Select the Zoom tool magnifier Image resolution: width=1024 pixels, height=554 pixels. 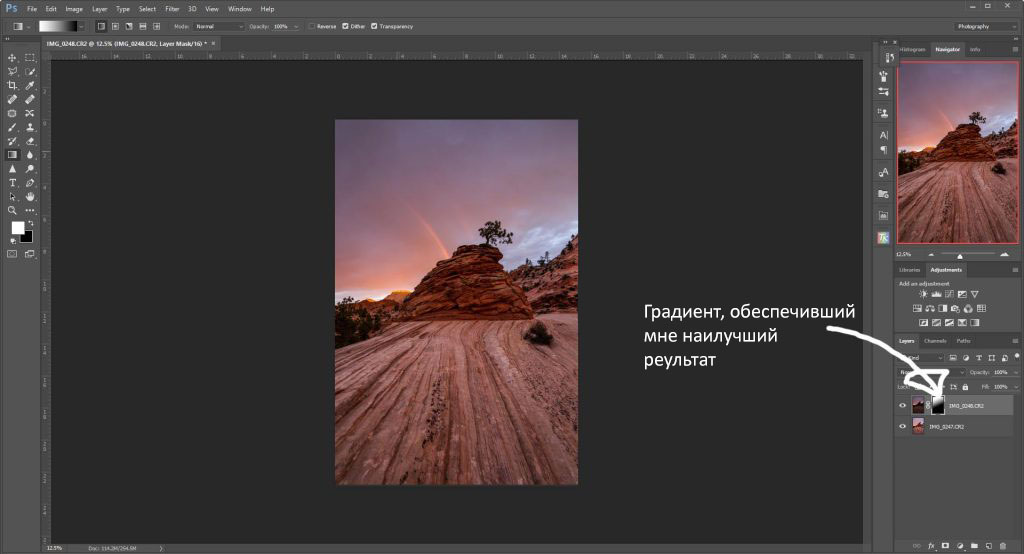(12, 211)
